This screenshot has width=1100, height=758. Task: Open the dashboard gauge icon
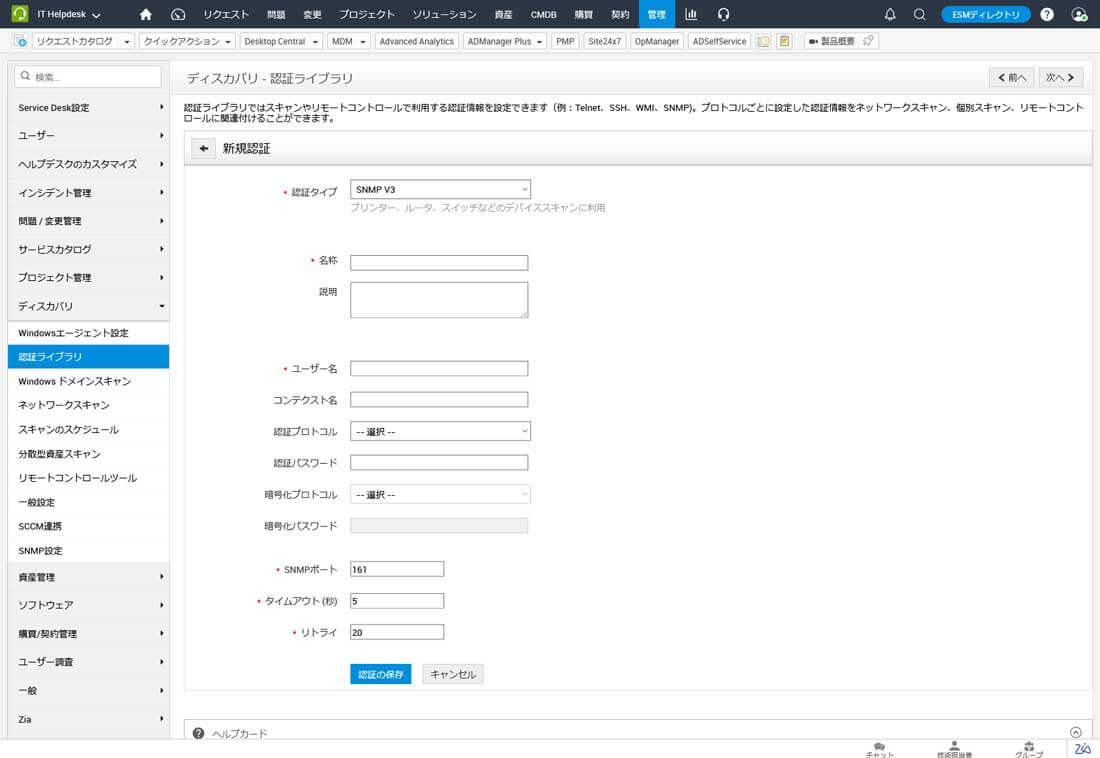[178, 14]
